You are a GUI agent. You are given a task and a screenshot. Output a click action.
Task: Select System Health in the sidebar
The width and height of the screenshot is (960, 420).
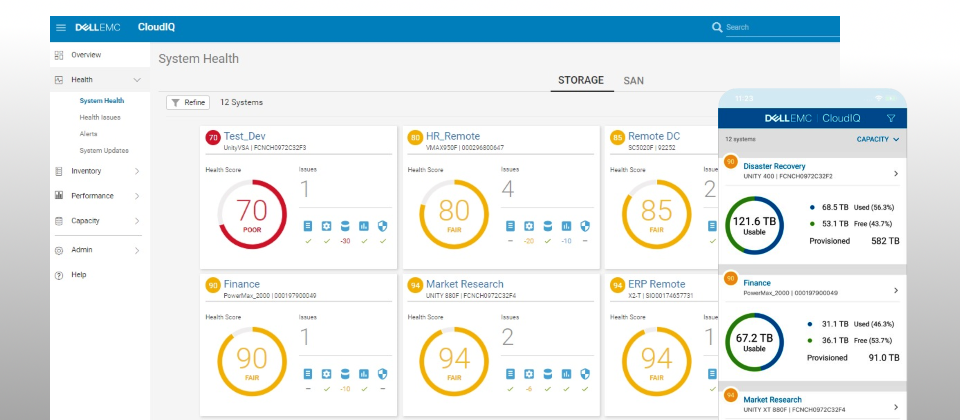click(x=102, y=101)
